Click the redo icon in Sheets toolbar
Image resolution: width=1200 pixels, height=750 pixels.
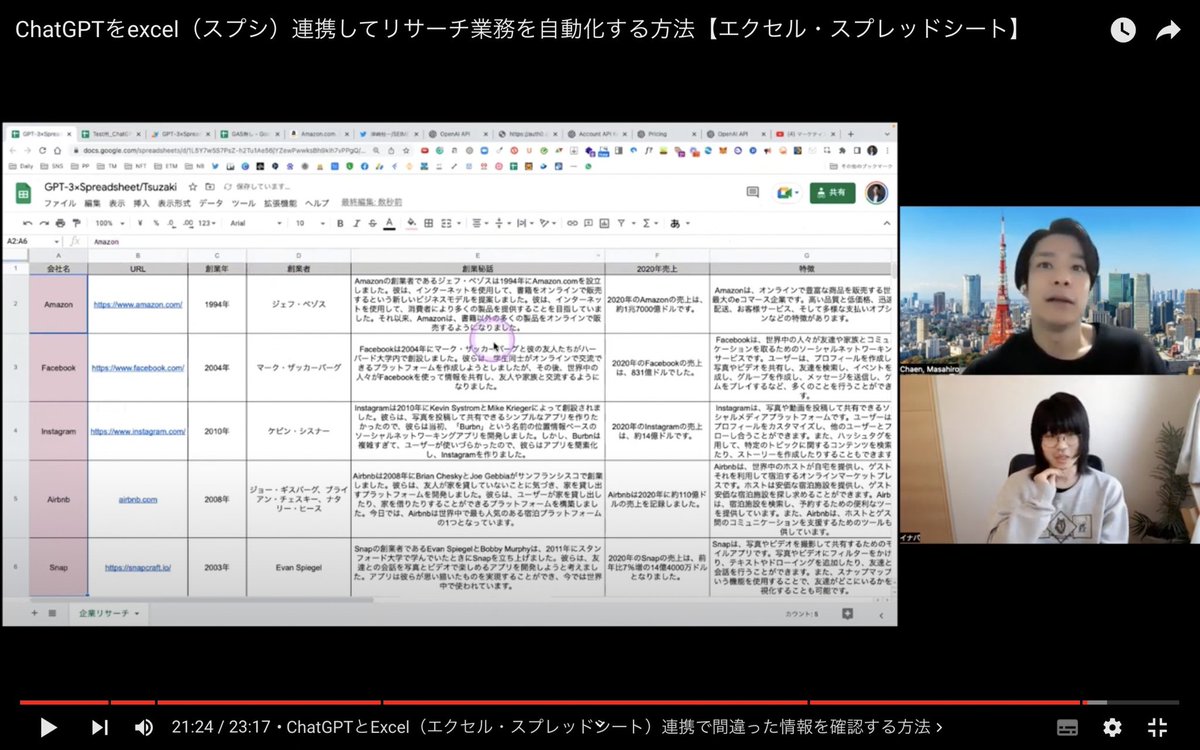44,223
